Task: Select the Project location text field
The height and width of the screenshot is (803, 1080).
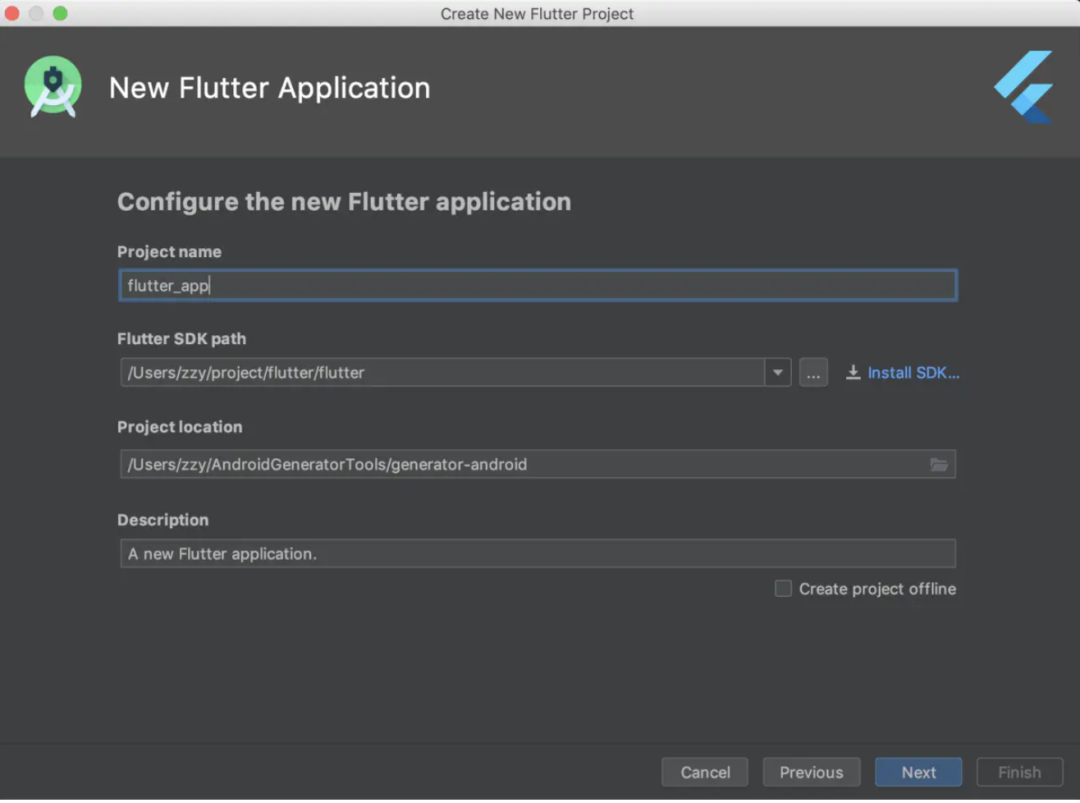Action: tap(520, 464)
